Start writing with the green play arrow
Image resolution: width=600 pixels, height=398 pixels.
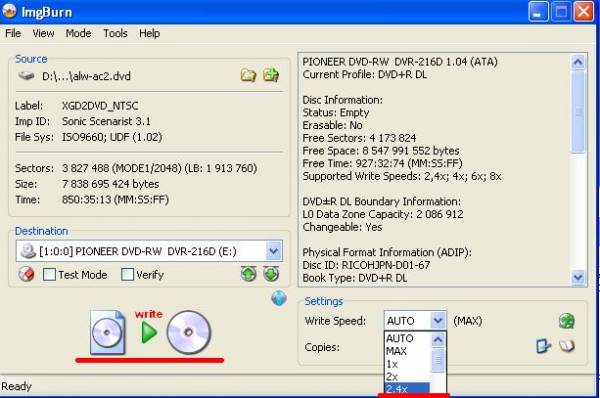click(x=149, y=332)
